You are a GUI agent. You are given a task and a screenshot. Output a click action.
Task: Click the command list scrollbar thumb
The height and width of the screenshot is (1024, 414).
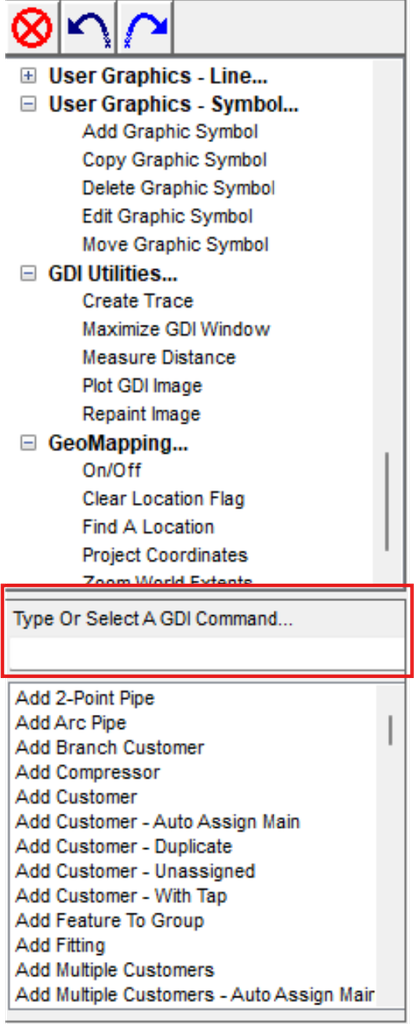pos(390,730)
